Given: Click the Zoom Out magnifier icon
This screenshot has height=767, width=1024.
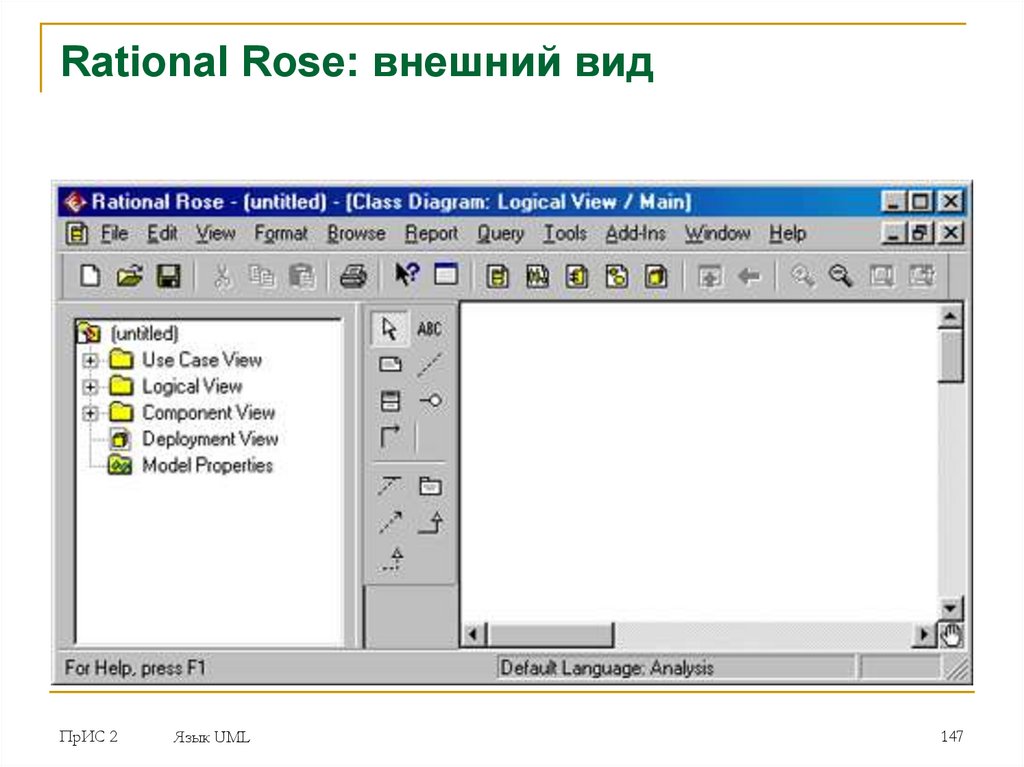Looking at the screenshot, I should 840,276.
